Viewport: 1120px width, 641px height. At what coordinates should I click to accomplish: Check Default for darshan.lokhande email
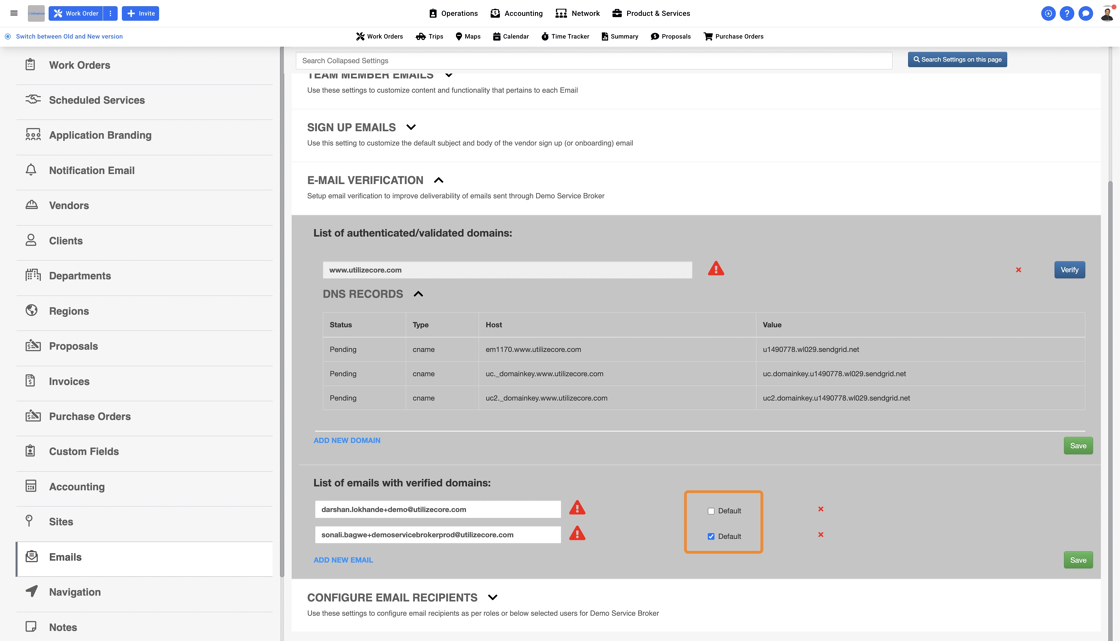pos(711,511)
